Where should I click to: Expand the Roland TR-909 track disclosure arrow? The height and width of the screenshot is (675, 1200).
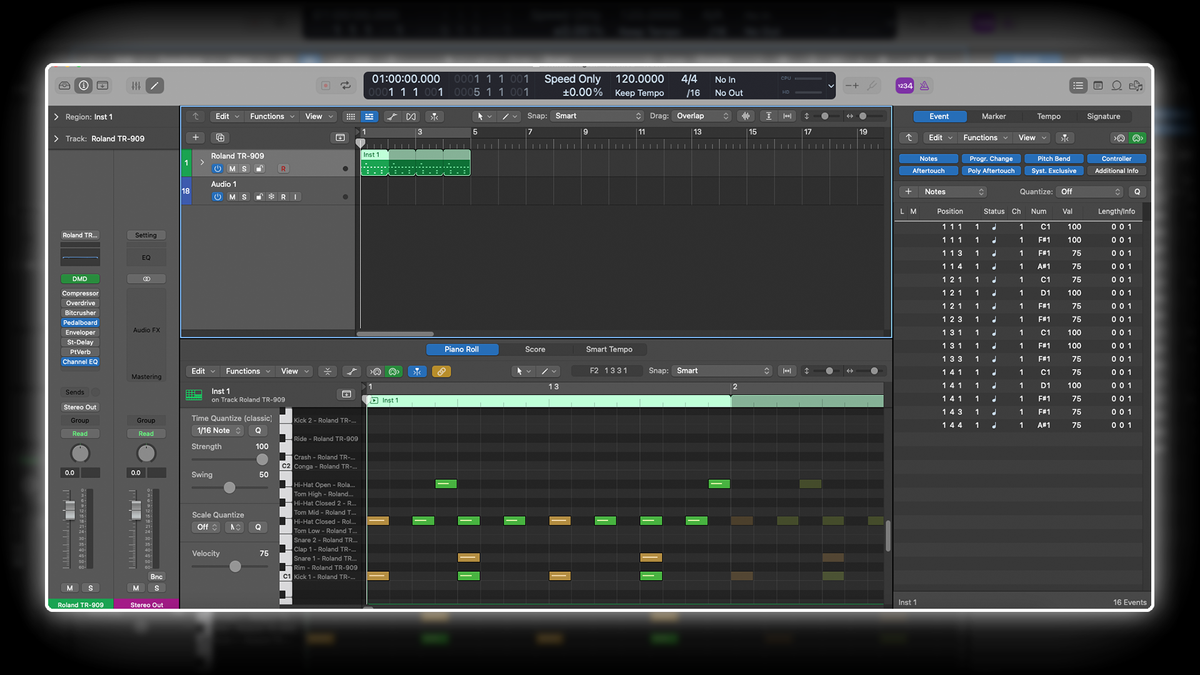click(x=202, y=161)
